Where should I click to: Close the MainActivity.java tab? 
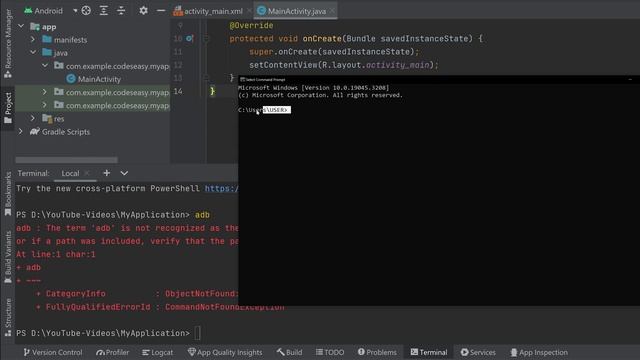tap(332, 11)
